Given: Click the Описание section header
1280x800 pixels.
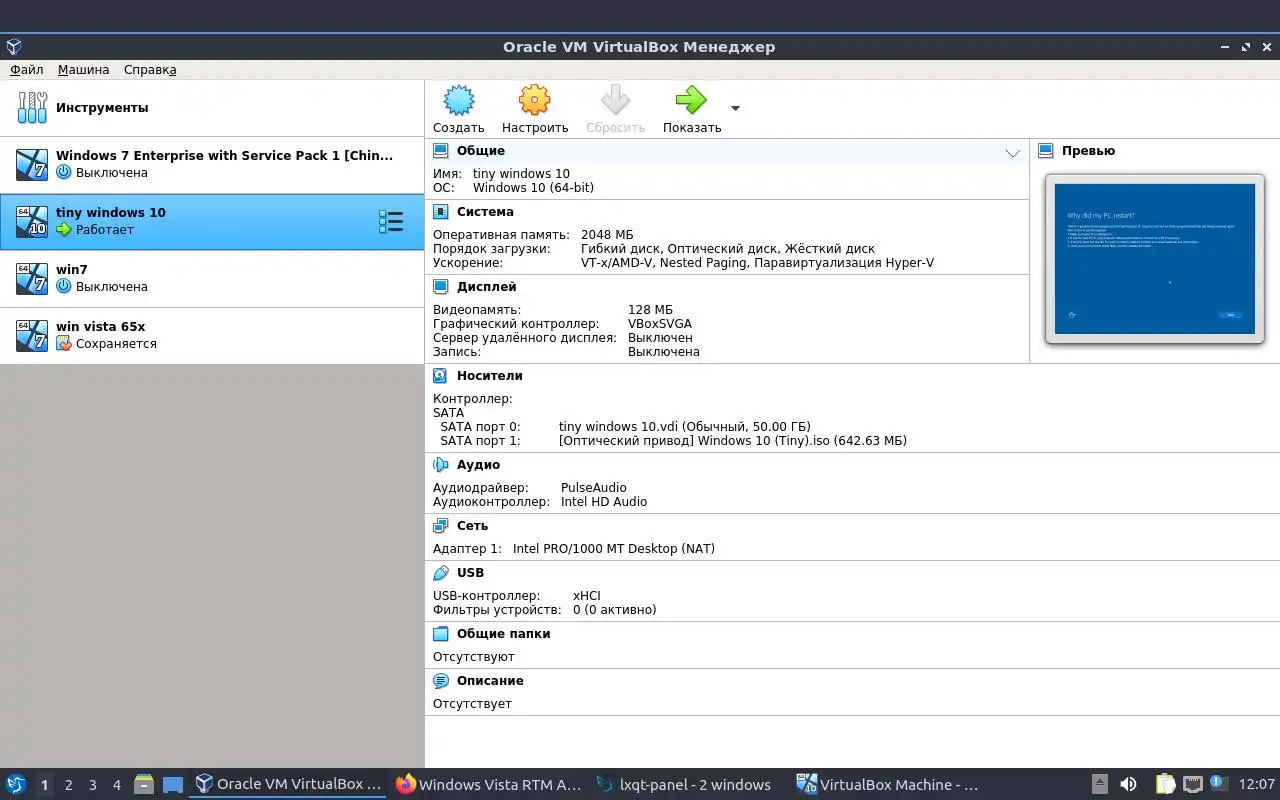Looking at the screenshot, I should pyautogui.click(x=490, y=681).
